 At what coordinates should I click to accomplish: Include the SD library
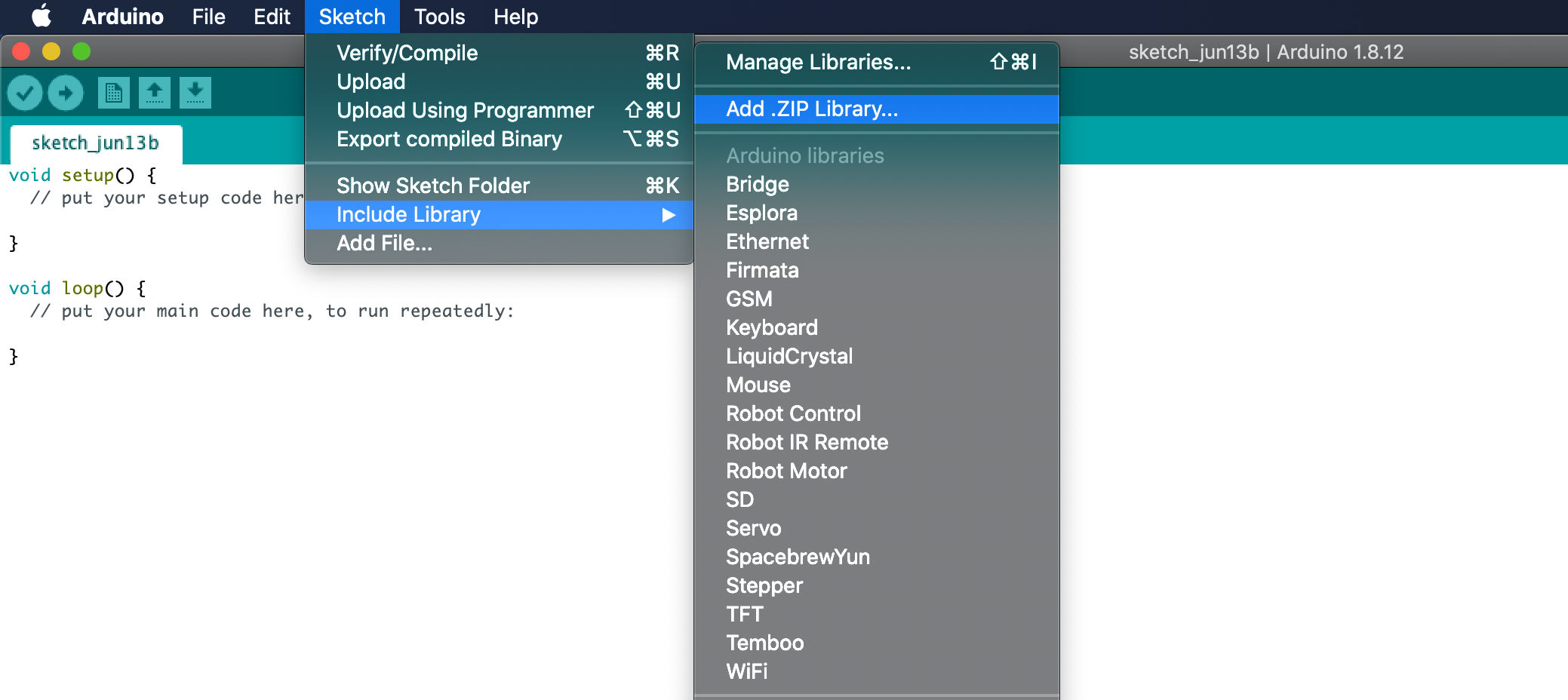point(739,499)
